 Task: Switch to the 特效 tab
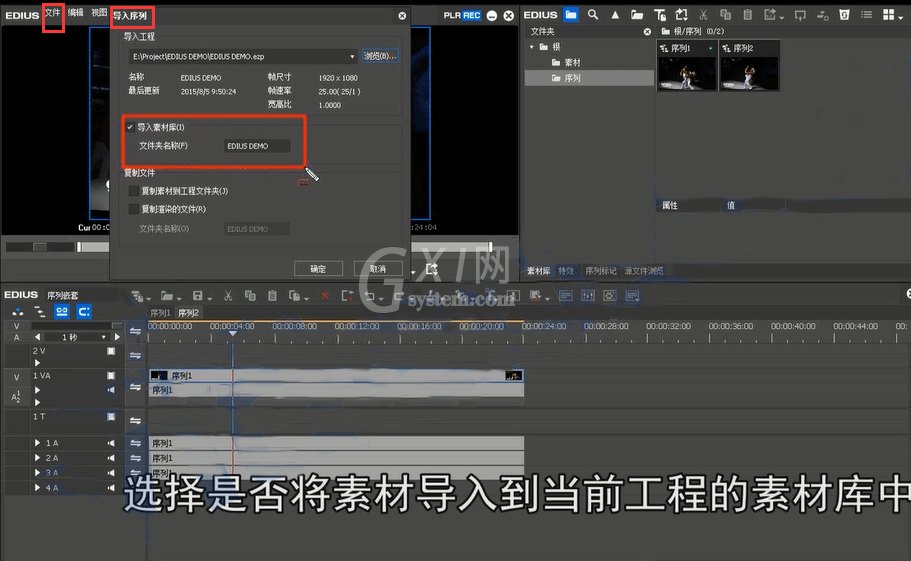(566, 271)
